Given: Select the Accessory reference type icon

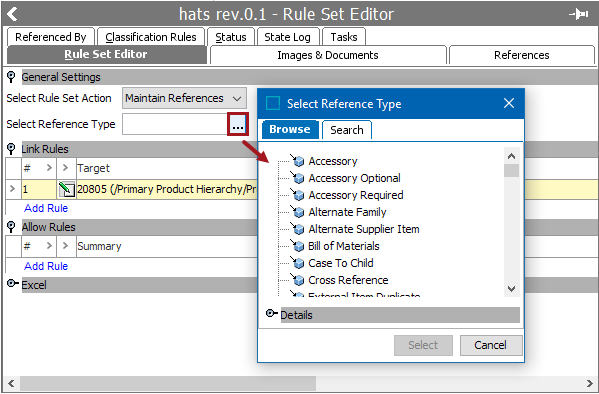Looking at the screenshot, I should pos(298,161).
